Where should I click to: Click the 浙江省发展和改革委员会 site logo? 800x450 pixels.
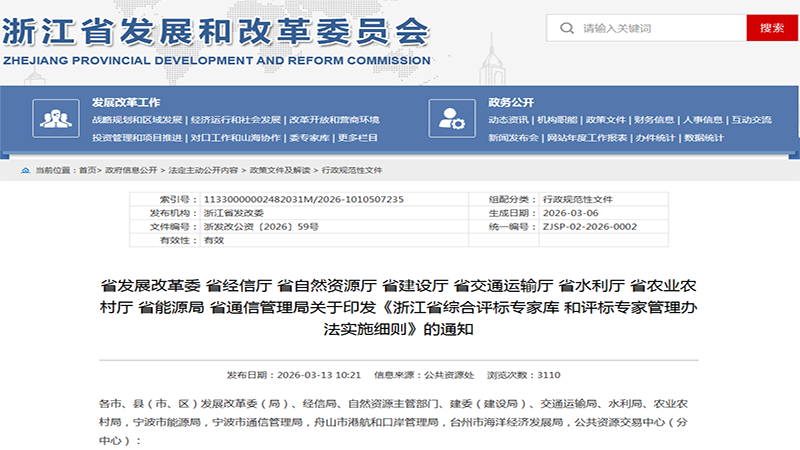(215, 32)
